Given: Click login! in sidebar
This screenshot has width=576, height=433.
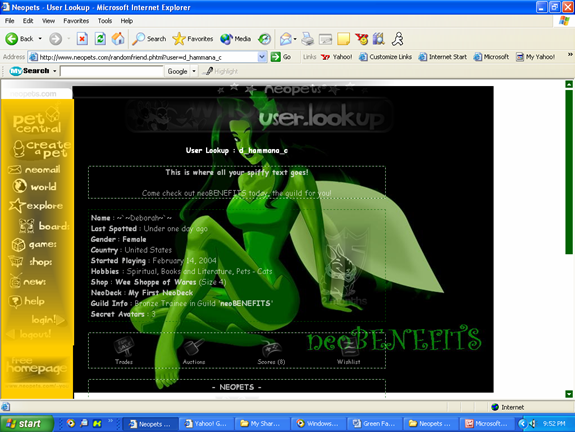Looking at the screenshot, I should pyautogui.click(x=48, y=320).
